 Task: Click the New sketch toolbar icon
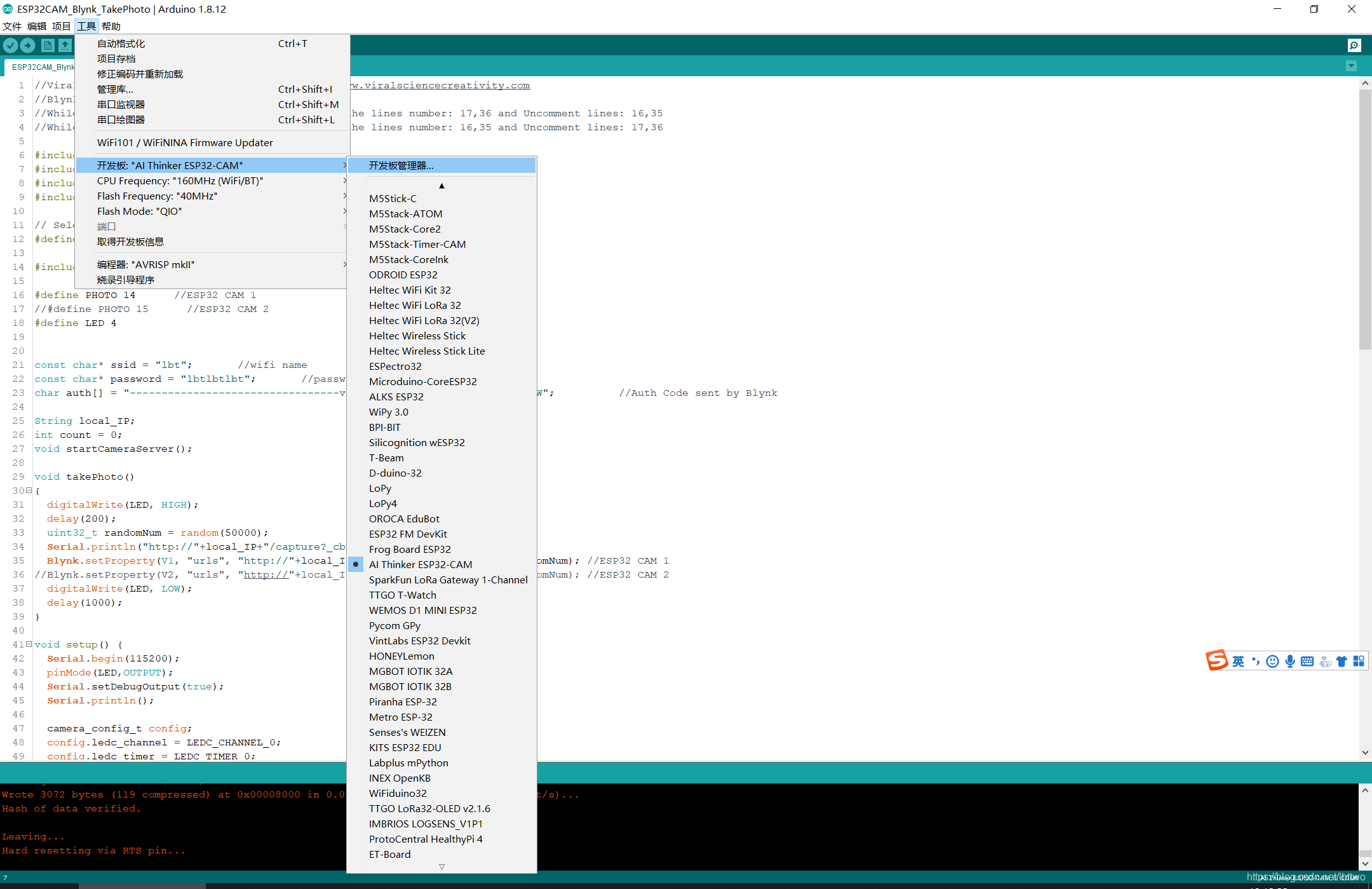(48, 45)
